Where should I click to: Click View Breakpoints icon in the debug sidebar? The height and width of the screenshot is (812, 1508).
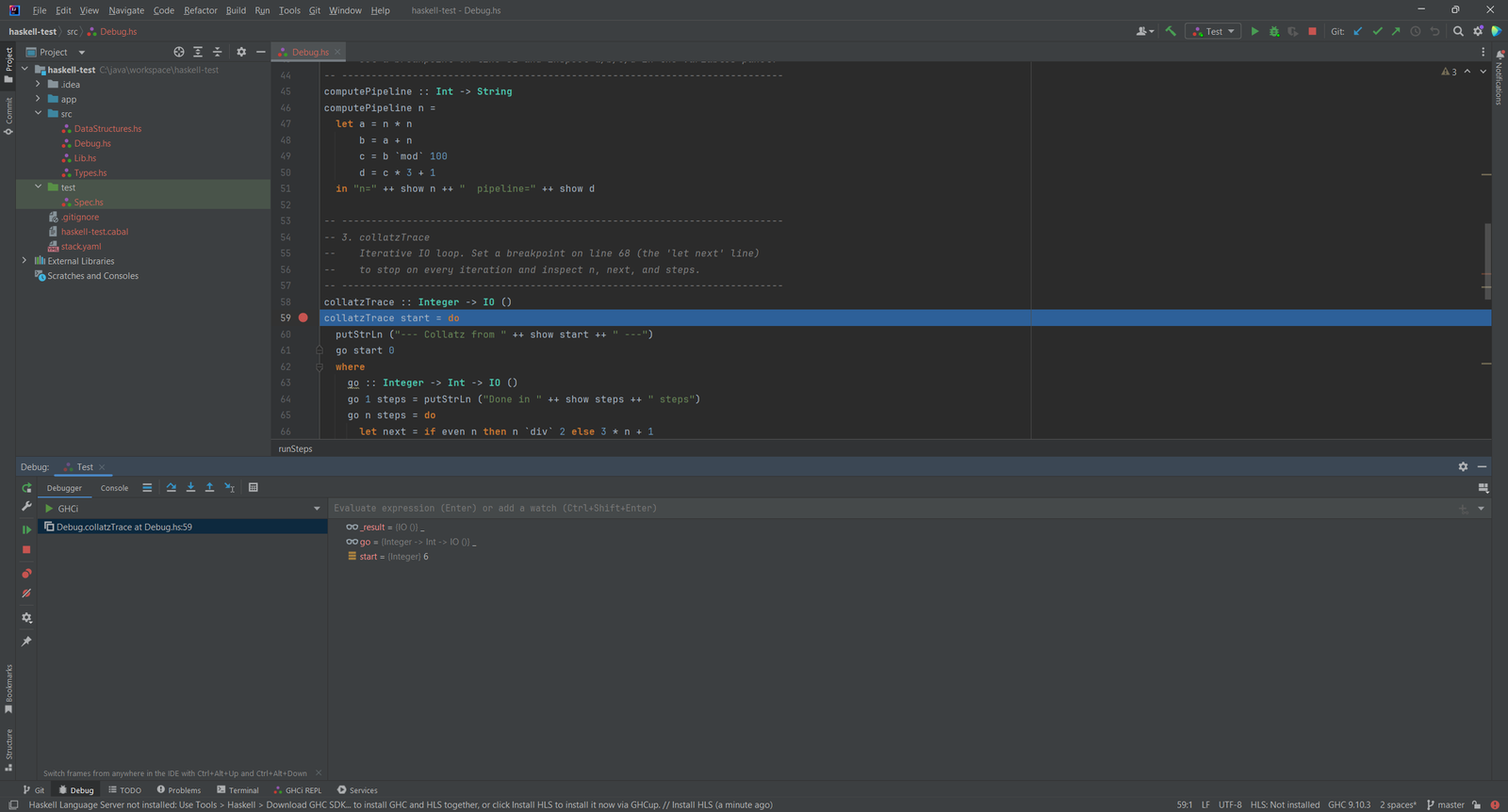[x=26, y=573]
